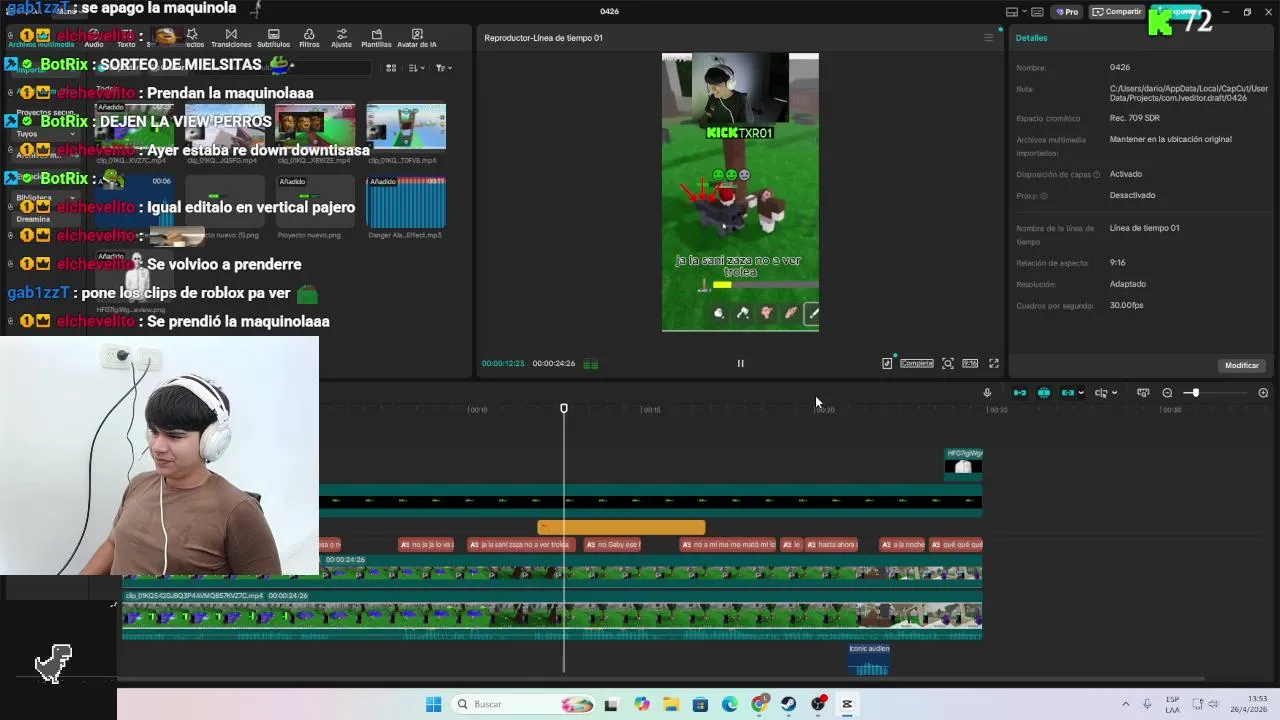The image size is (1280, 720).
Task: Open the Transiciones tab
Action: pos(231,38)
